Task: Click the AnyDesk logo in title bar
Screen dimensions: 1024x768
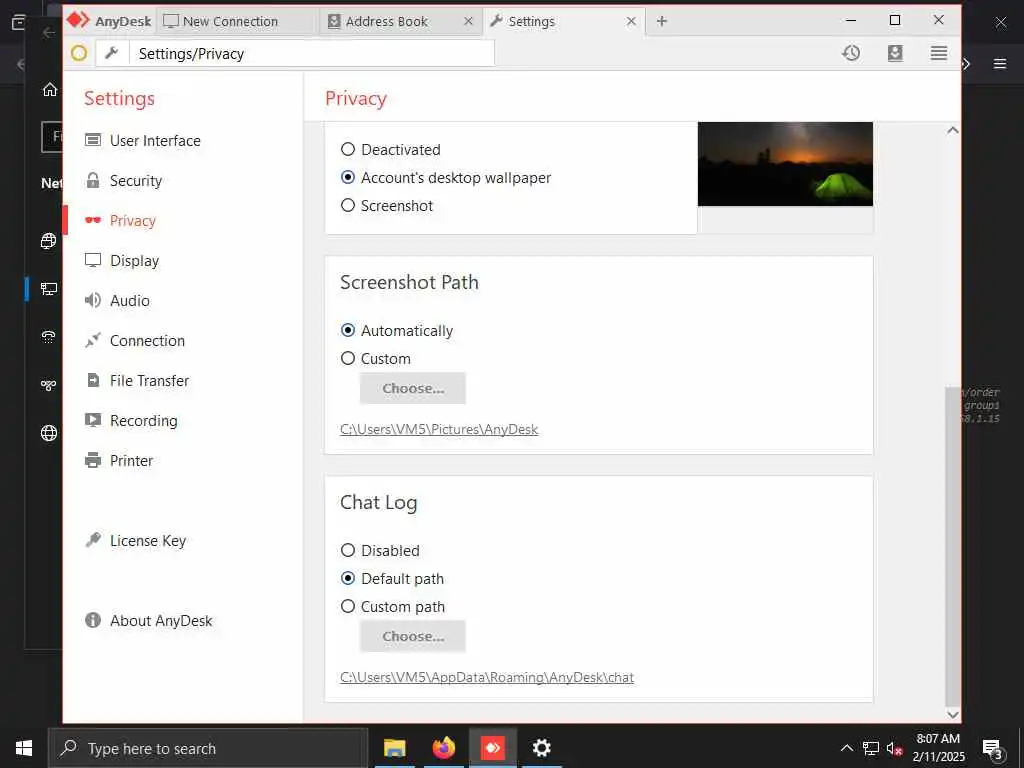Action: [78, 20]
